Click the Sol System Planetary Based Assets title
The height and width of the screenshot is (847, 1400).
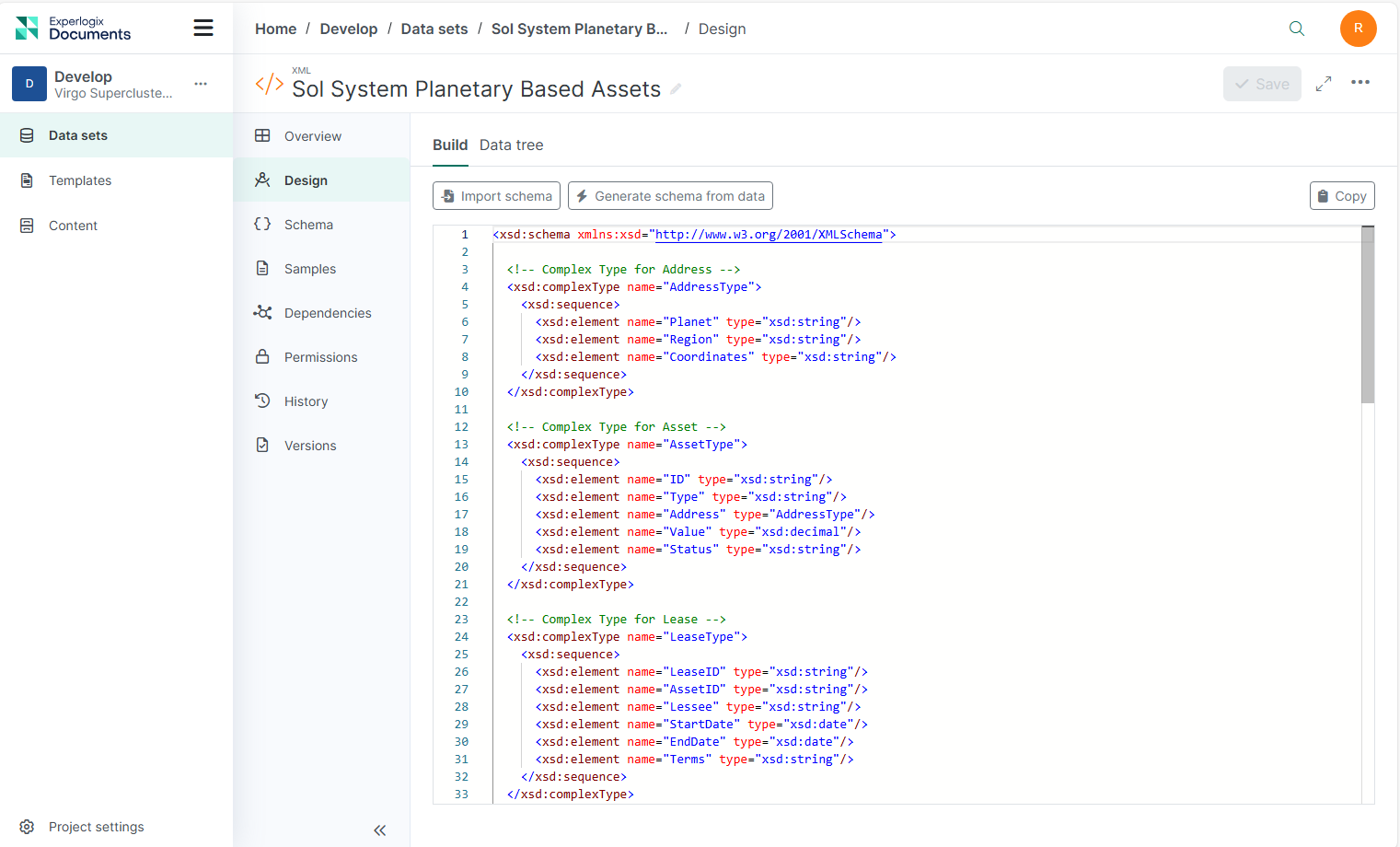(476, 89)
